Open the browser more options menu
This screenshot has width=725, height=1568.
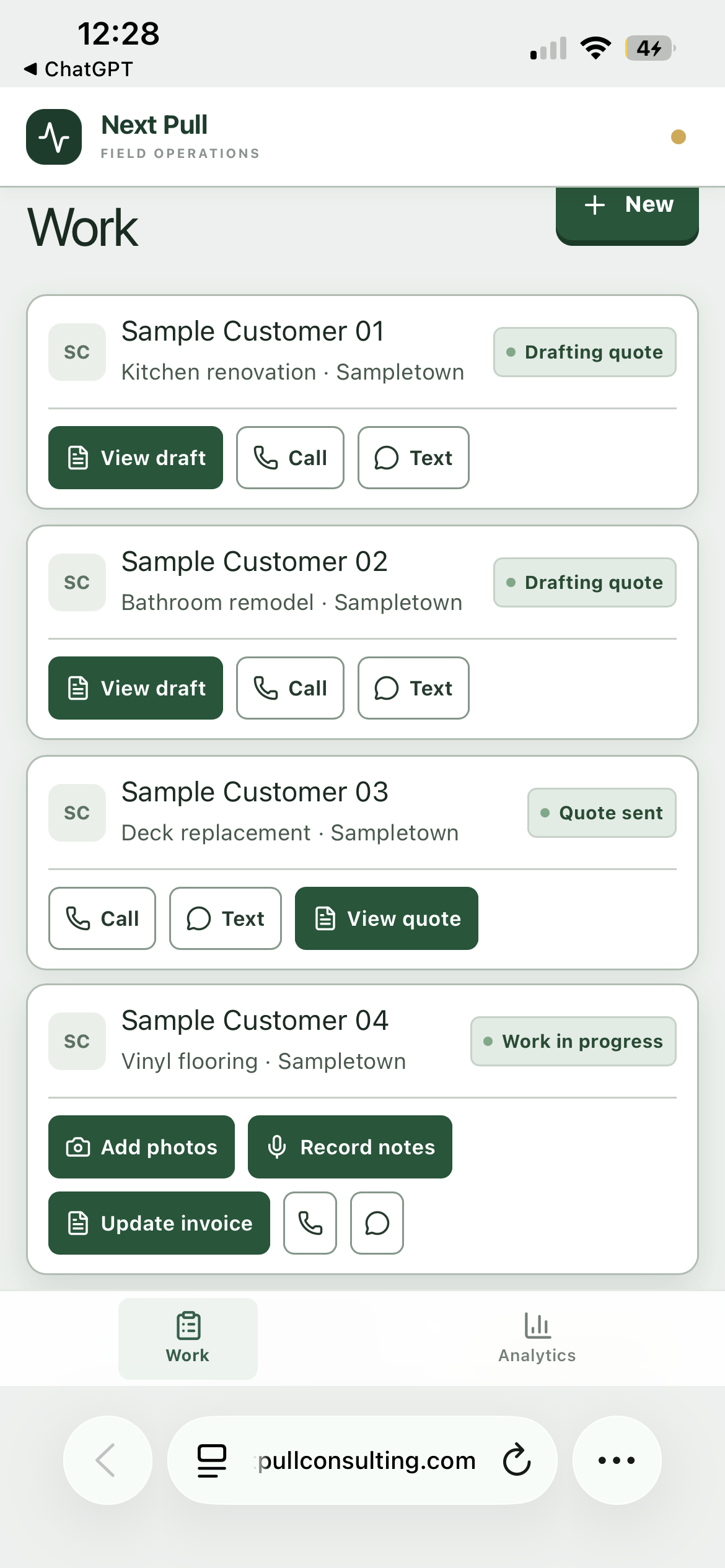tap(617, 1460)
